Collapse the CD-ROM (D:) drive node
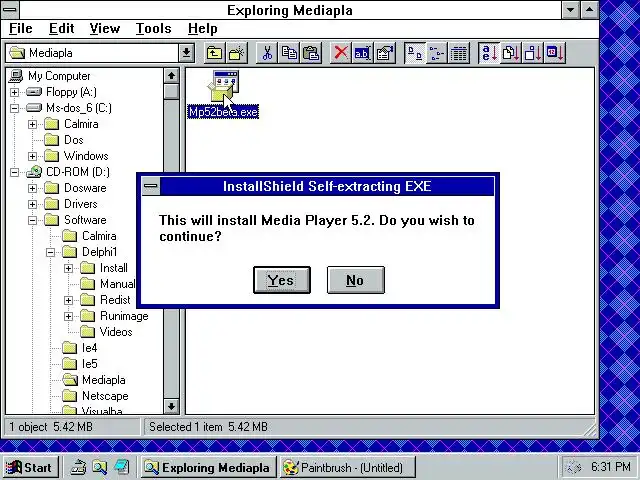This screenshot has height=480, width=640. 14,172
